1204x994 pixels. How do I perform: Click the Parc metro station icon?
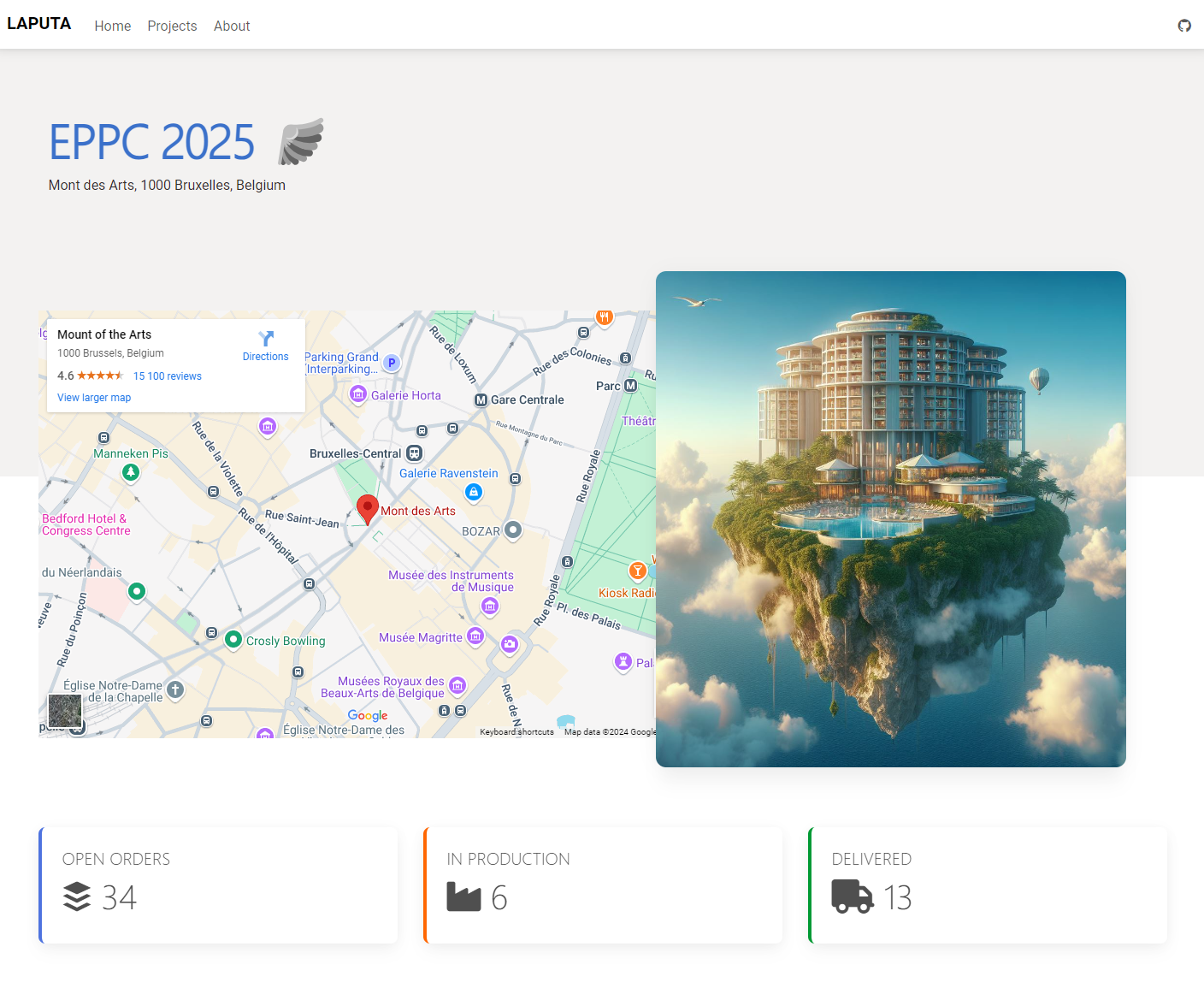[630, 386]
